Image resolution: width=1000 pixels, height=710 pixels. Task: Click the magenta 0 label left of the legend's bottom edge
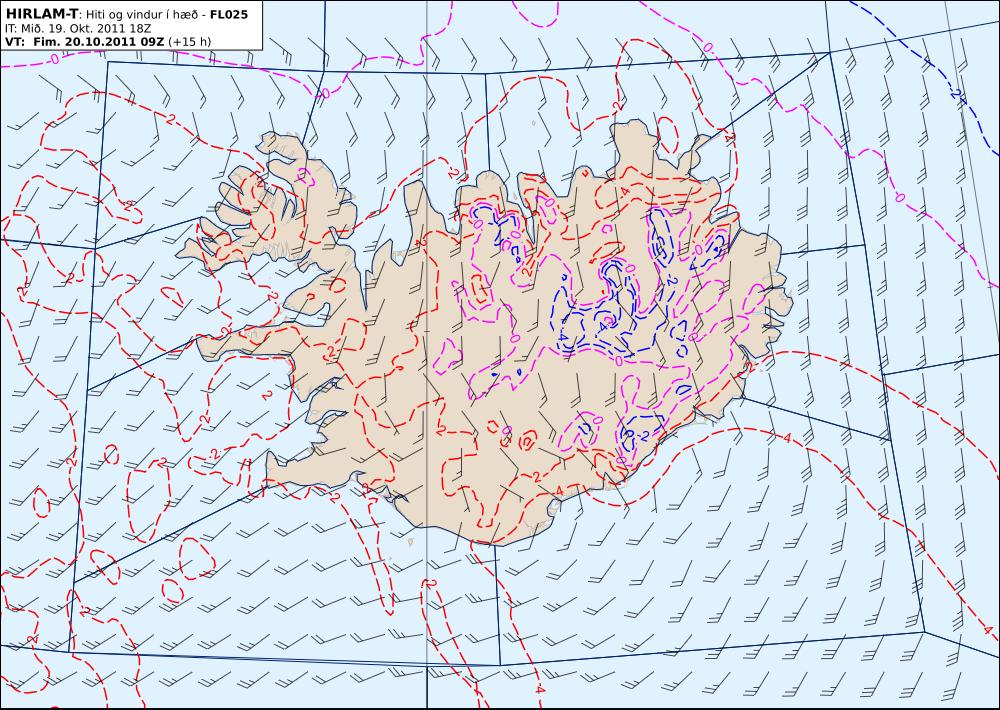point(54,59)
